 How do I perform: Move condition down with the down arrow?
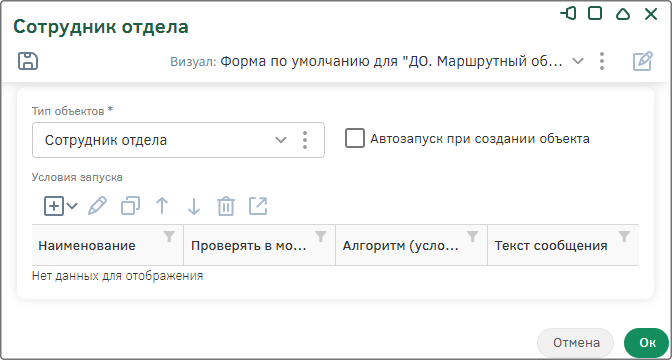pyautogui.click(x=194, y=206)
